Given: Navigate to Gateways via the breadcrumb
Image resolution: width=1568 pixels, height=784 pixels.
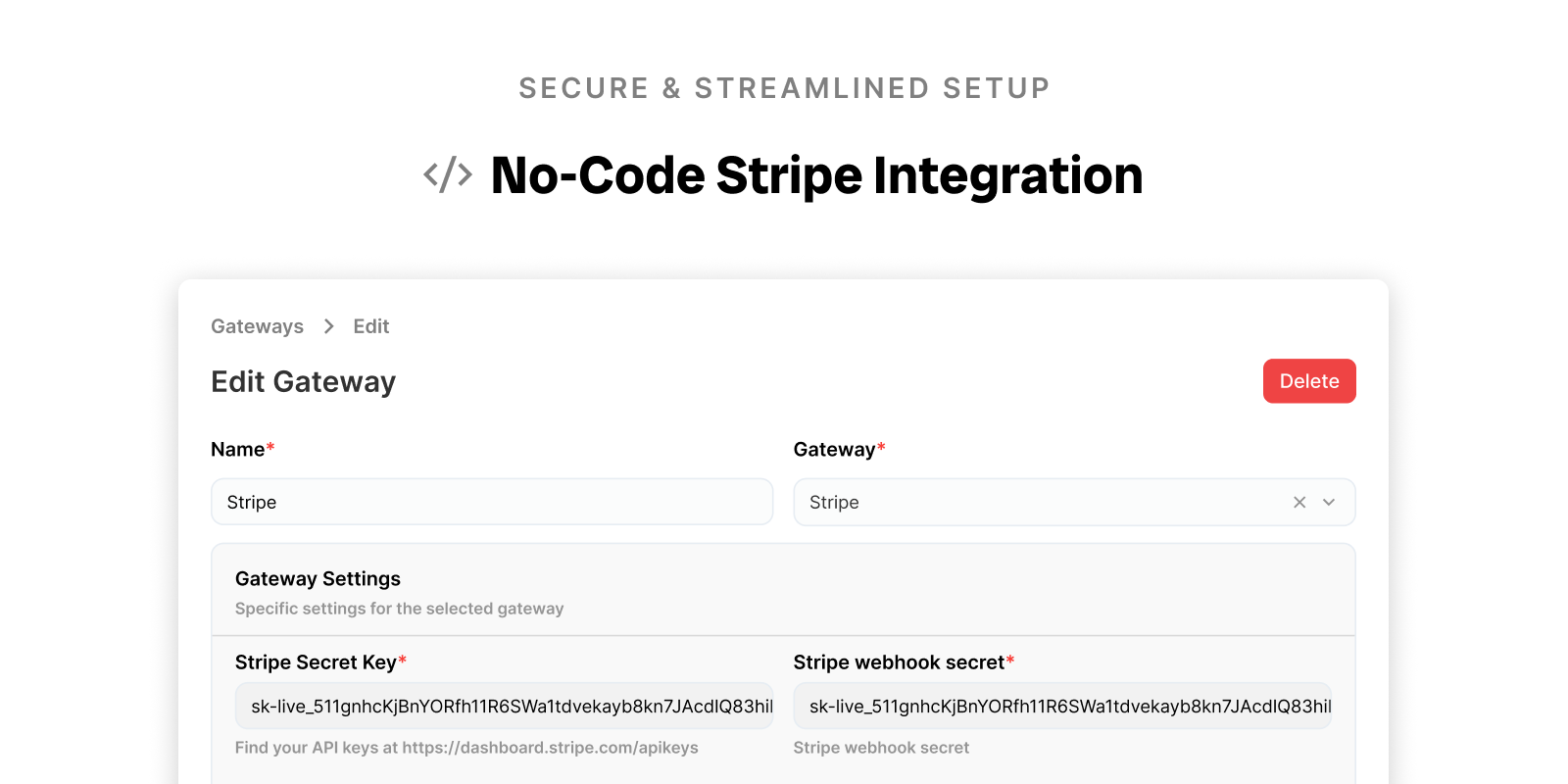Looking at the screenshot, I should pyautogui.click(x=257, y=325).
